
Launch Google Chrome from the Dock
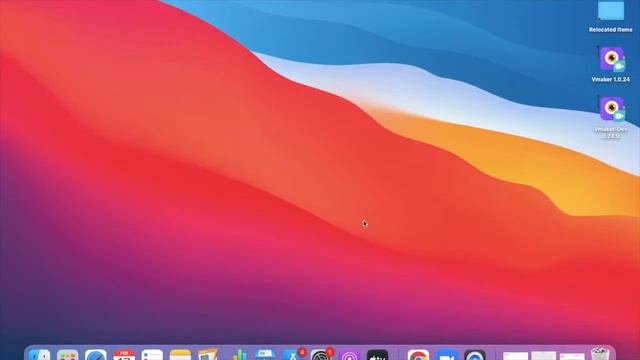click(418, 355)
